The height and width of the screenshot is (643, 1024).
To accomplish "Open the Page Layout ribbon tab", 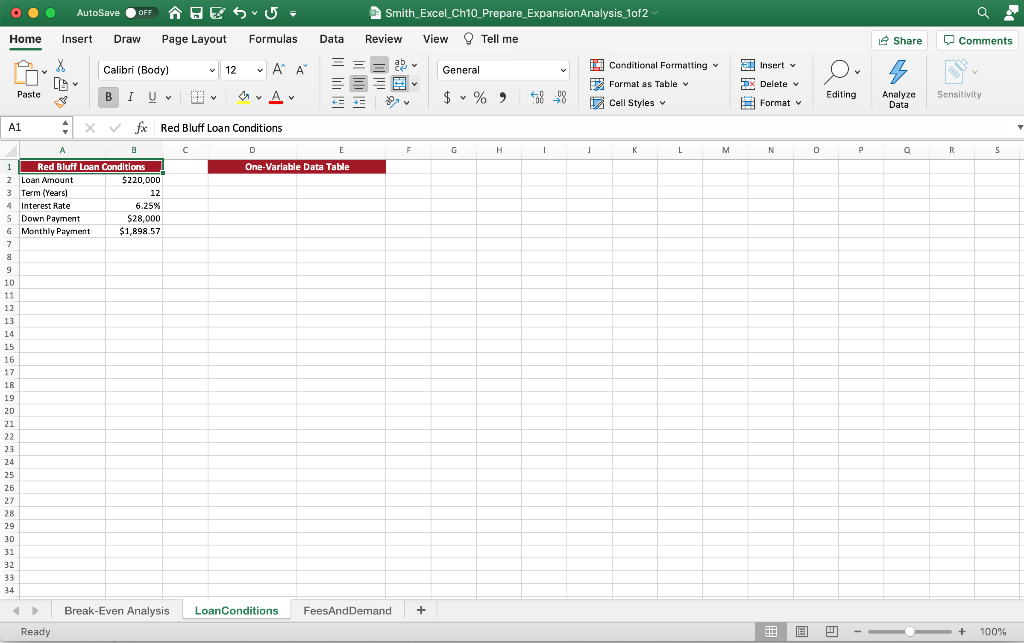I will [x=194, y=39].
